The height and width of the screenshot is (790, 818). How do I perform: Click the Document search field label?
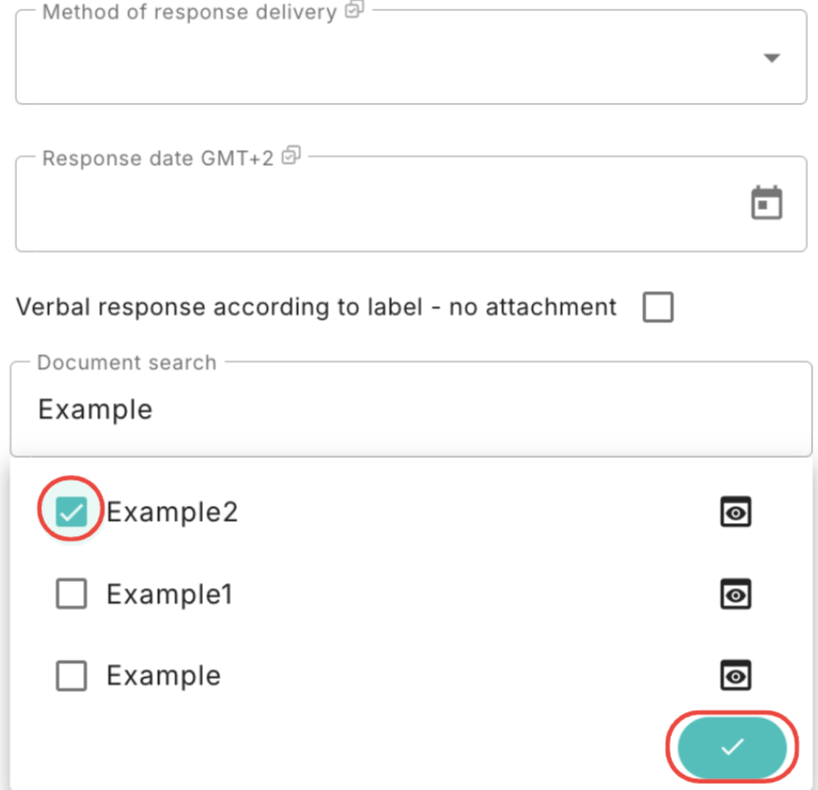pos(127,363)
